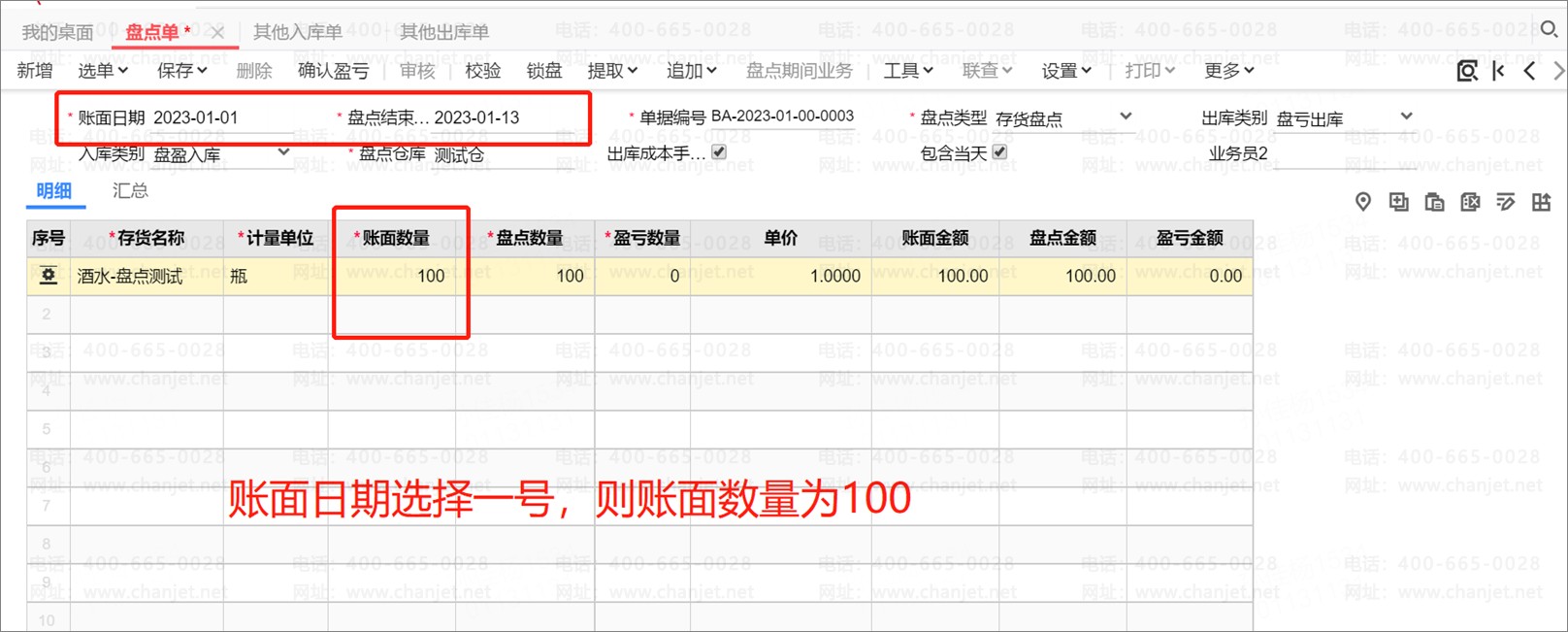Click the 盈亏金额 cell 0.00
This screenshot has width=1568, height=632.
[x=1190, y=276]
